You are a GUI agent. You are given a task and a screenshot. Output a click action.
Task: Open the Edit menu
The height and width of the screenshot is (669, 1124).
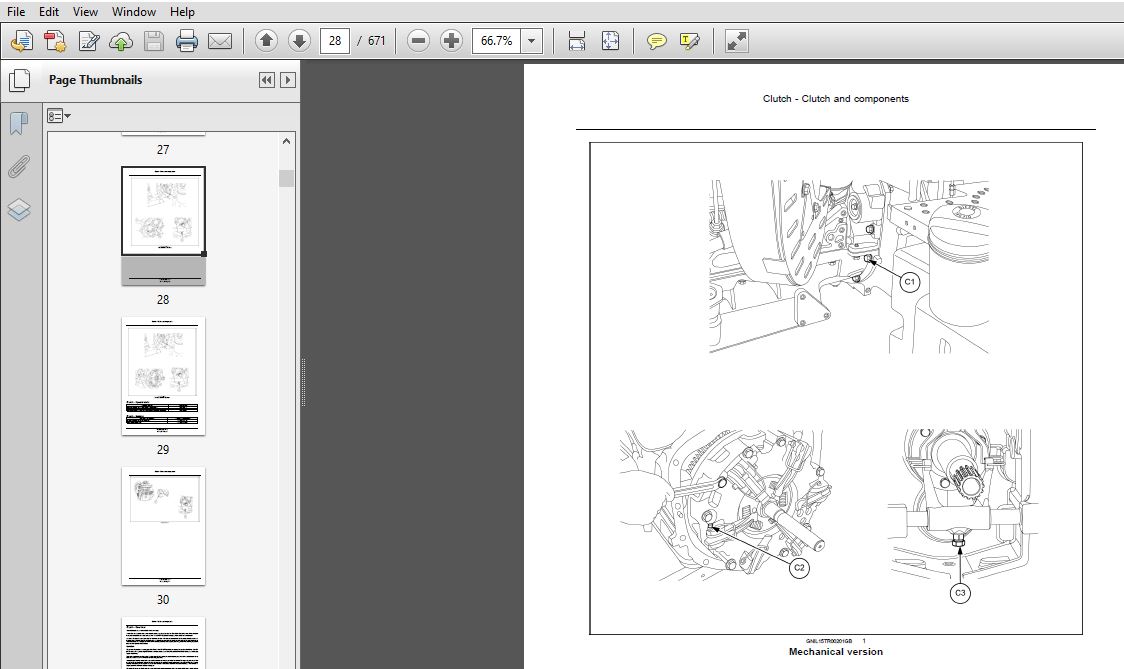pos(49,11)
